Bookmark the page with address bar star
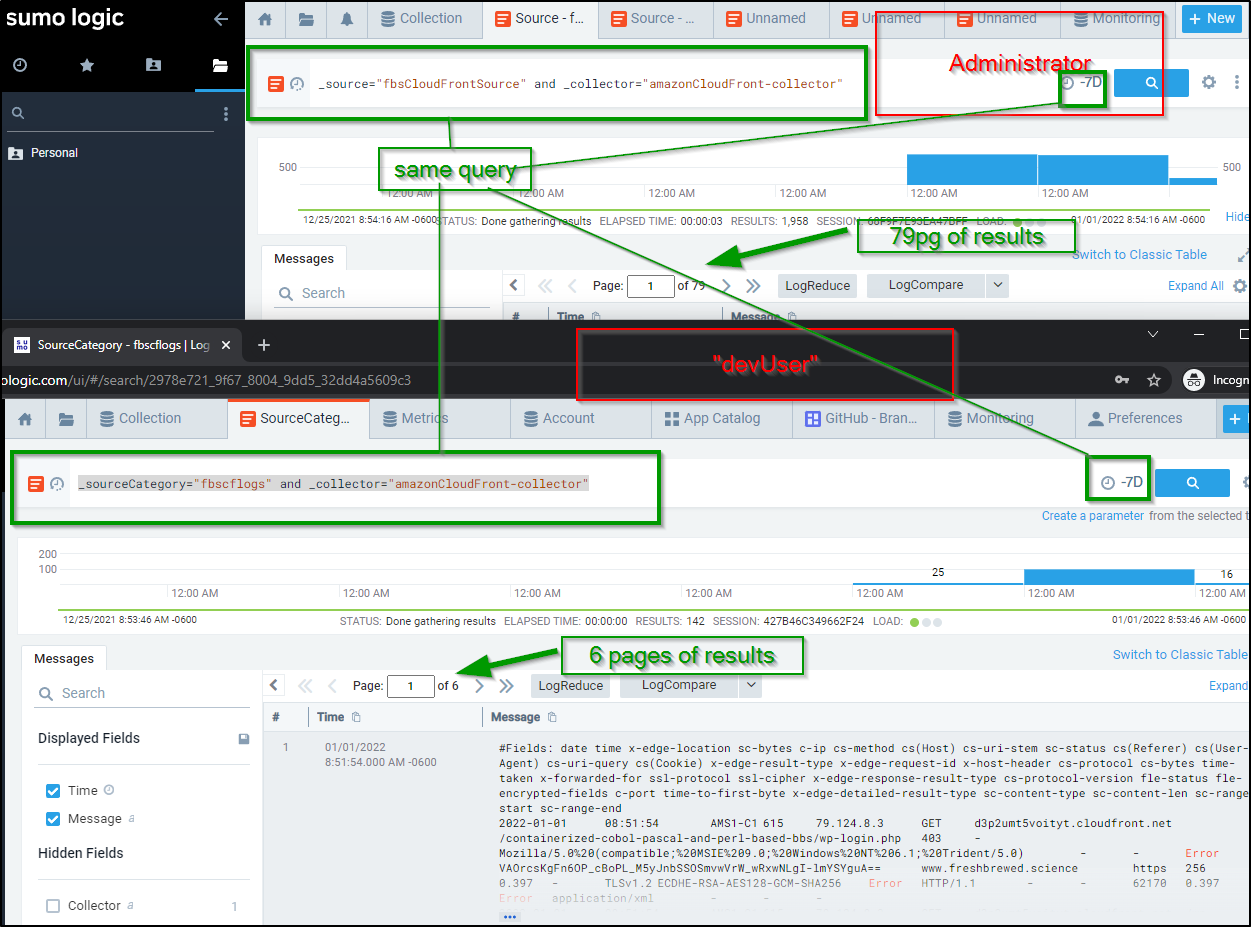The width and height of the screenshot is (1251, 927). (x=1154, y=380)
